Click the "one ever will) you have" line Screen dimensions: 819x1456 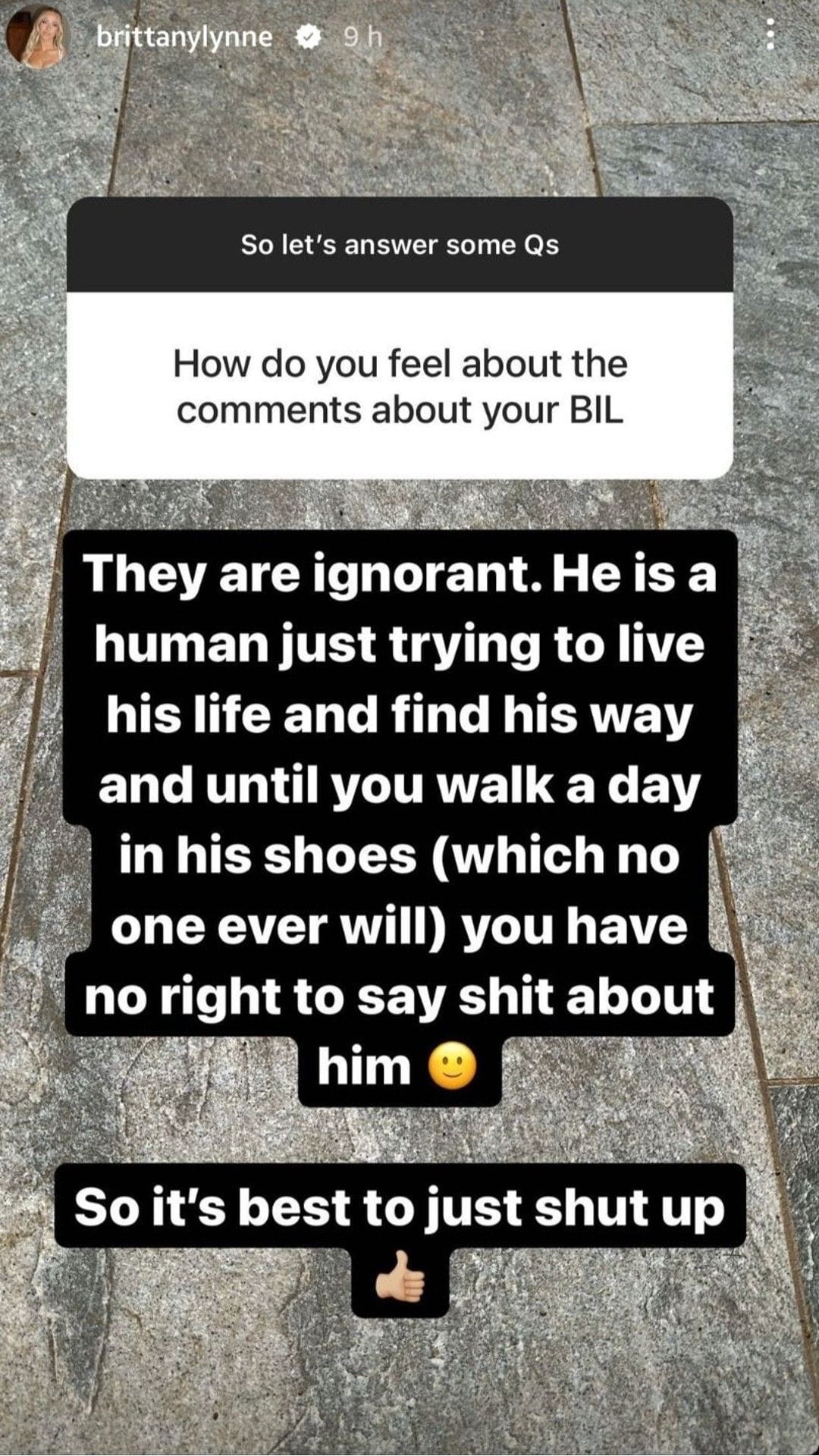pos(400,926)
